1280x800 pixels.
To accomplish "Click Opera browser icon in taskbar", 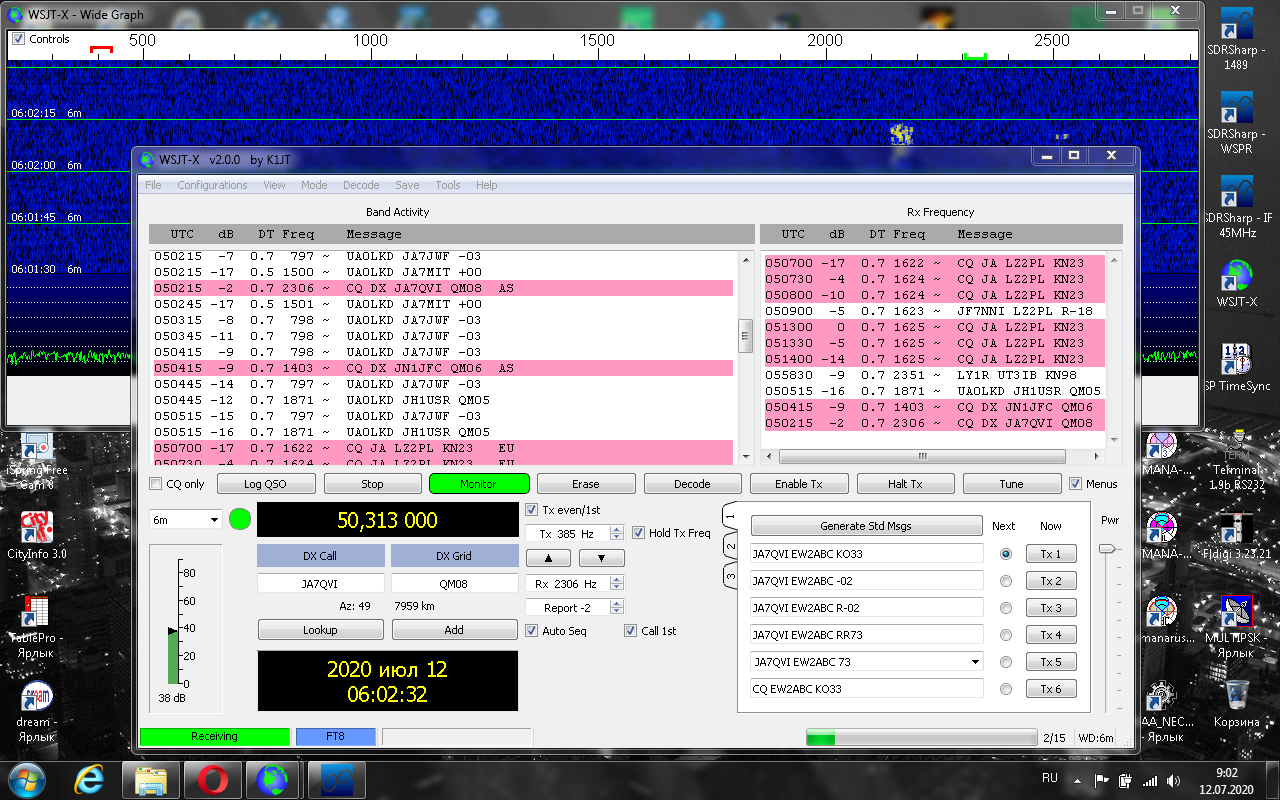I will pyautogui.click(x=211, y=779).
